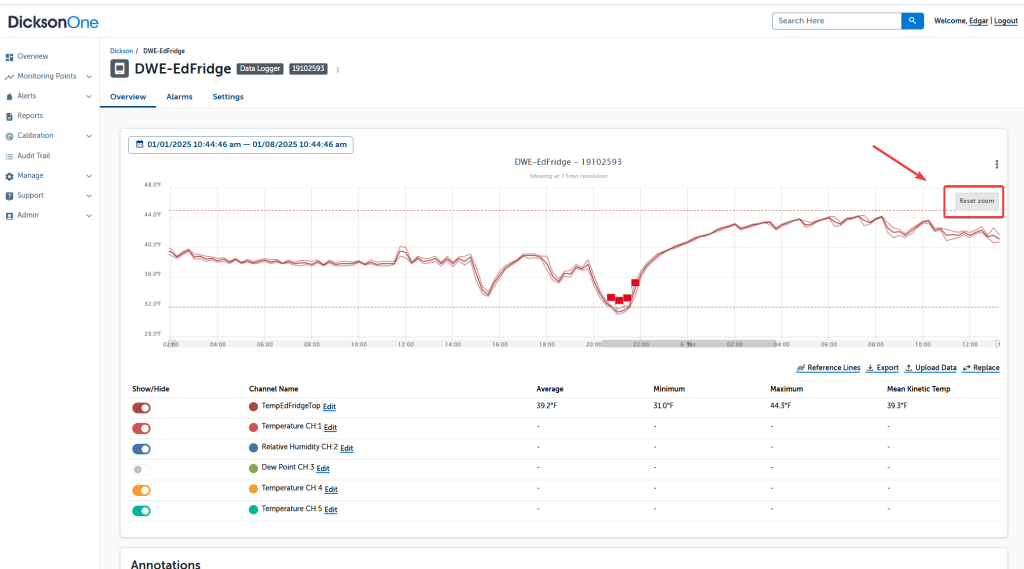Expand the Calibration sidebar section
Screen dimensions: 1024x569
pyautogui.click(x=89, y=136)
